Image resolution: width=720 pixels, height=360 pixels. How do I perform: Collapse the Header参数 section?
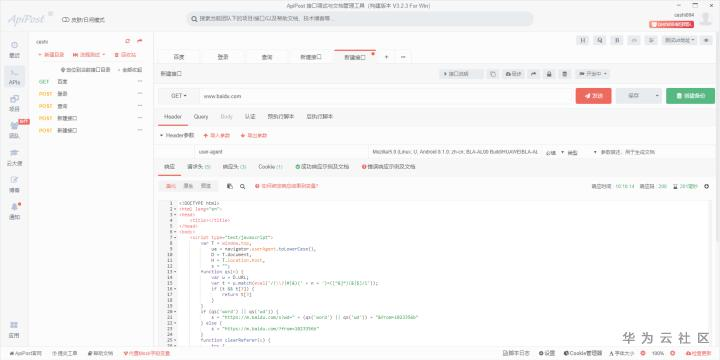[177, 136]
